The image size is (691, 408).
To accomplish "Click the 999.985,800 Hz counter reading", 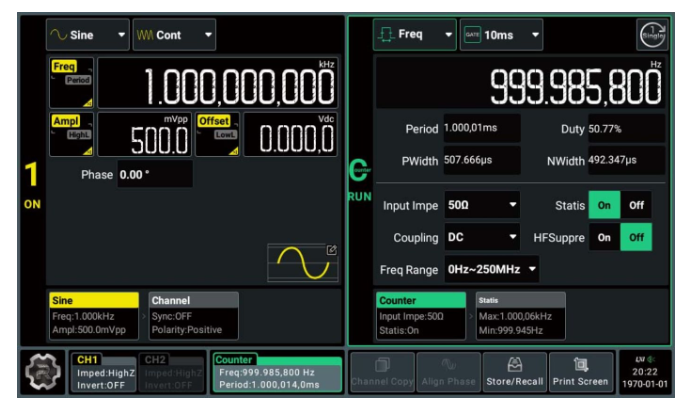I will 520,83.
